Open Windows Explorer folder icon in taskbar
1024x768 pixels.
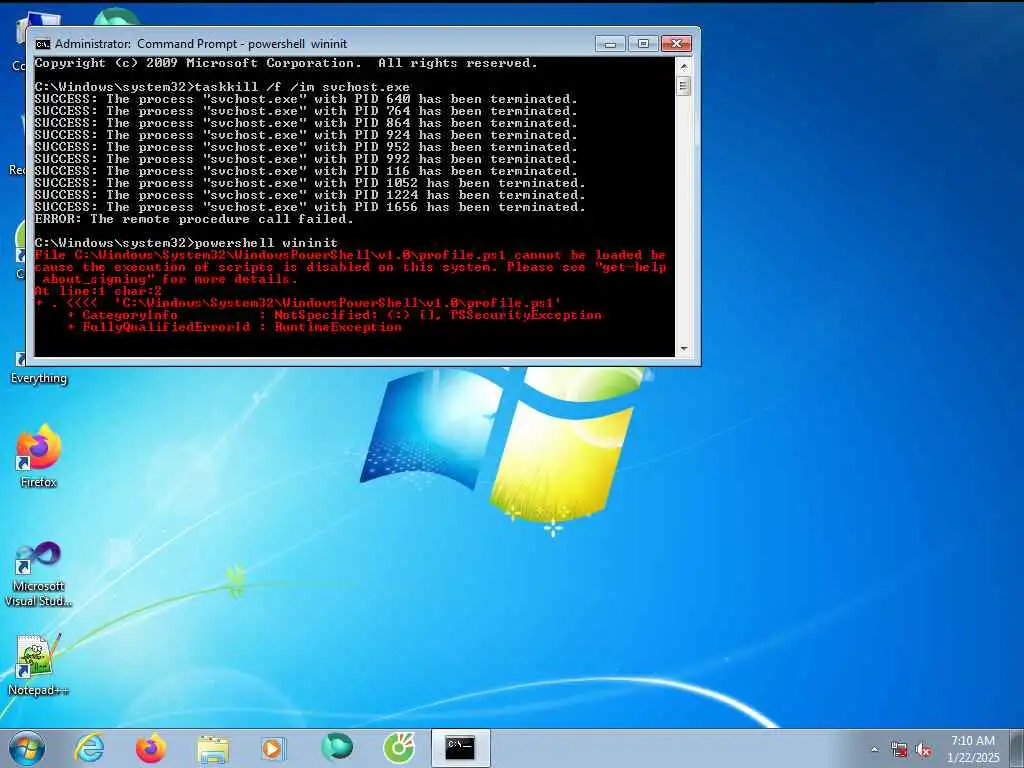click(213, 748)
